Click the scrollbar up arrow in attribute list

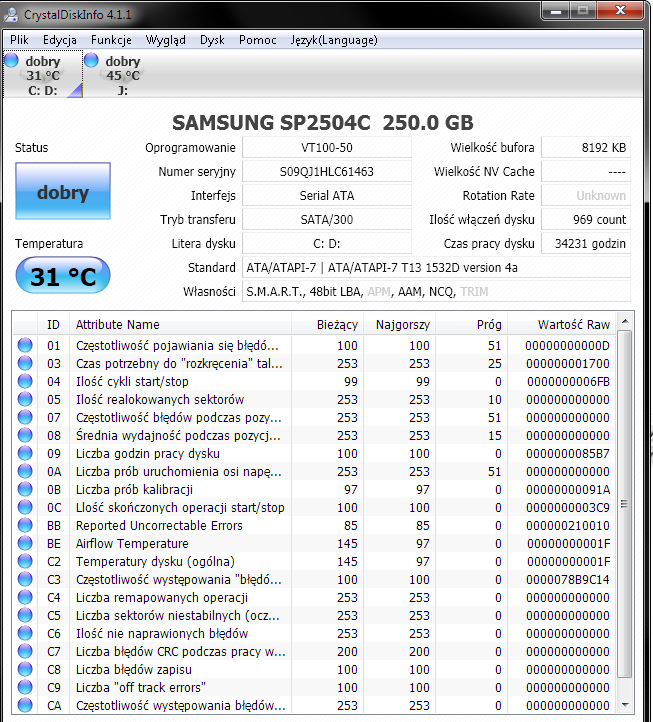pyautogui.click(x=625, y=321)
